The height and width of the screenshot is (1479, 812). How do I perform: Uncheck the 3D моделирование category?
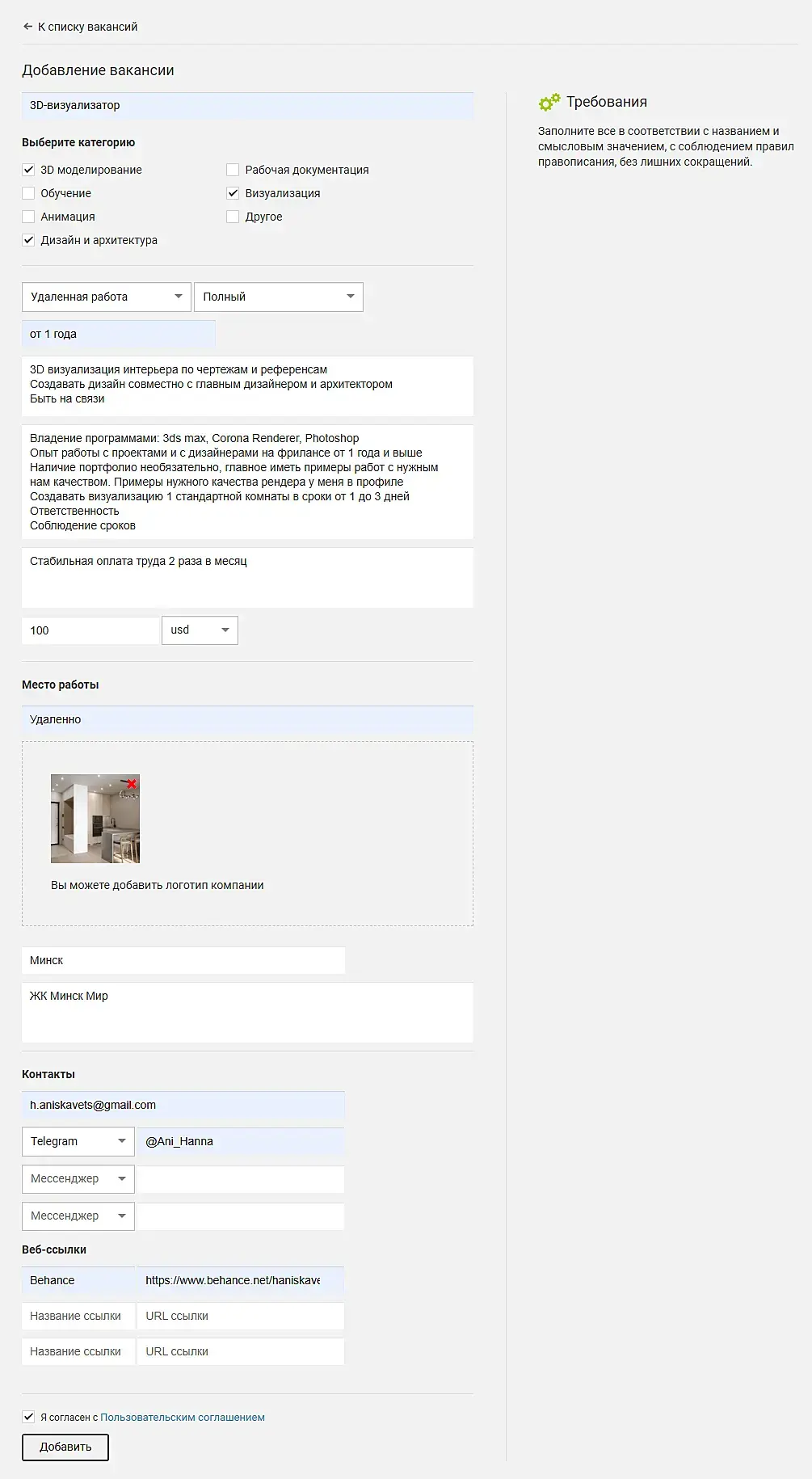(x=28, y=170)
